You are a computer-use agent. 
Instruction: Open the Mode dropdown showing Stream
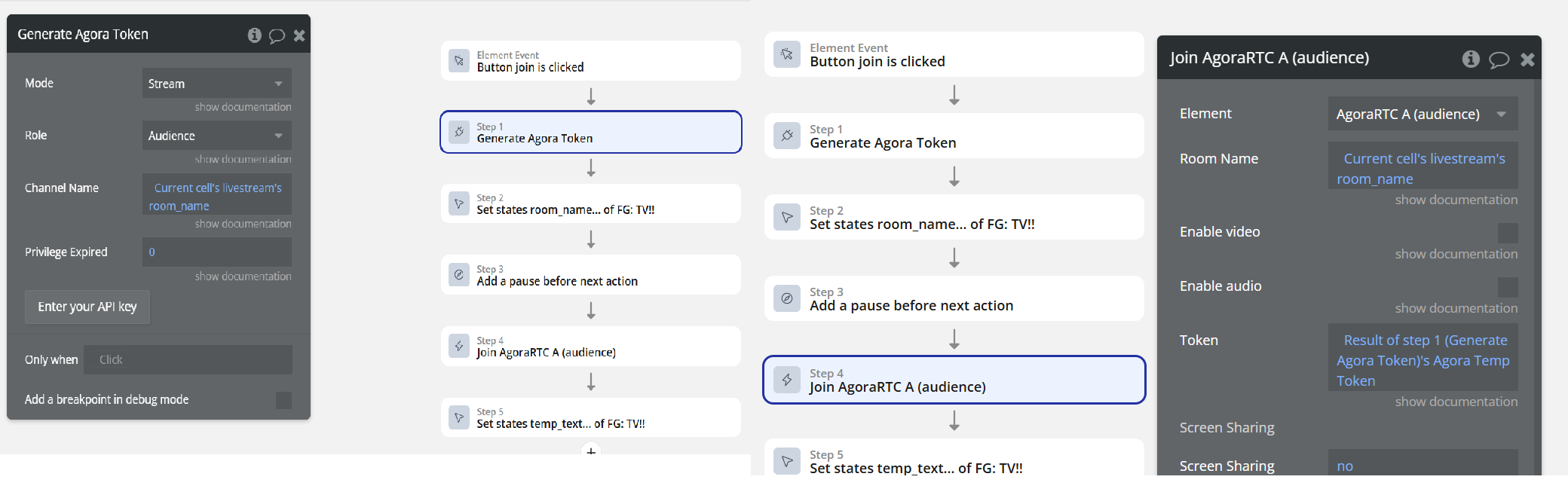click(x=216, y=84)
